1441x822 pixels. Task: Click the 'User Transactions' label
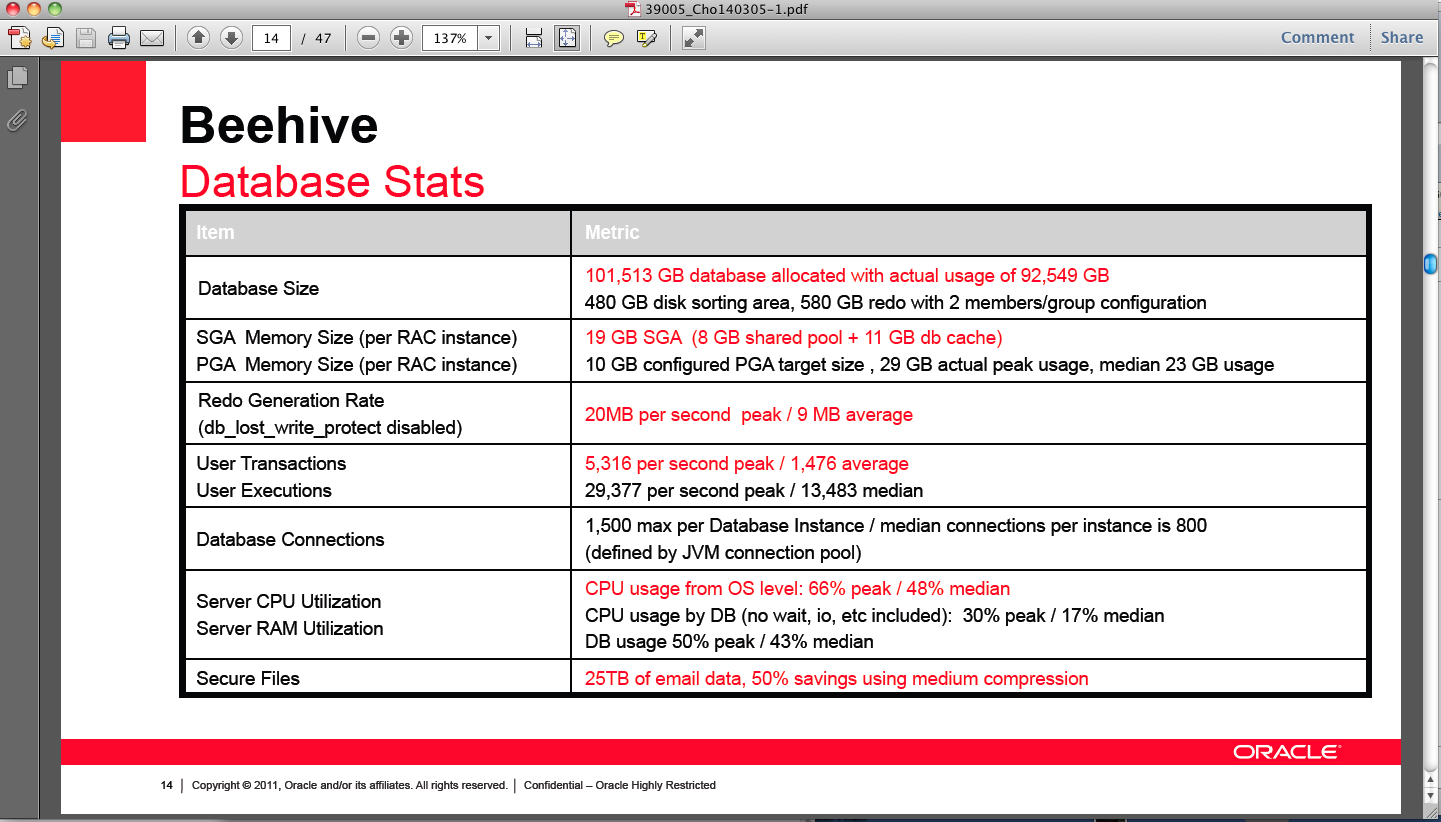(271, 463)
